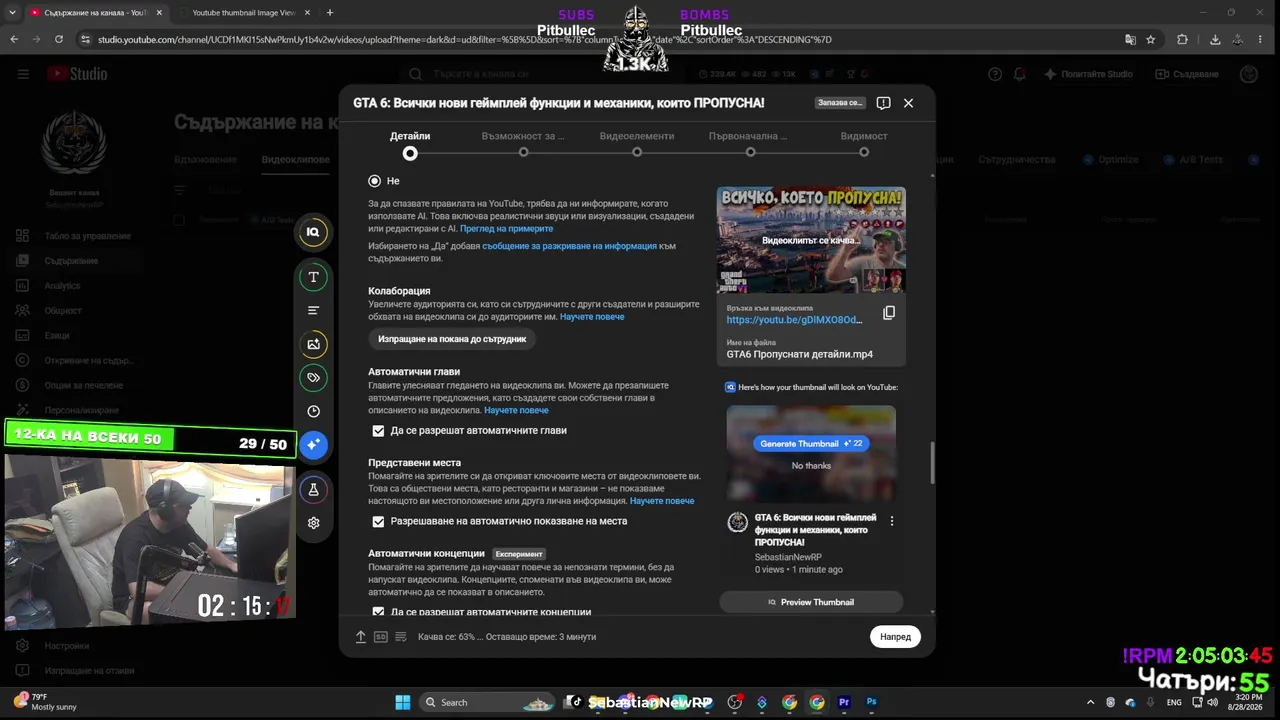1280x720 pixels.
Task: Open the gear settings in the side strip
Action: point(313,523)
